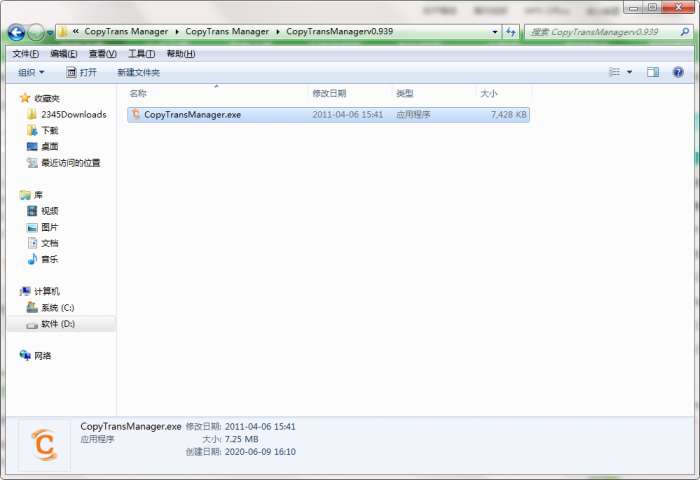Open the 工具(T) menu
Screen dimensions: 700x480
[142, 54]
